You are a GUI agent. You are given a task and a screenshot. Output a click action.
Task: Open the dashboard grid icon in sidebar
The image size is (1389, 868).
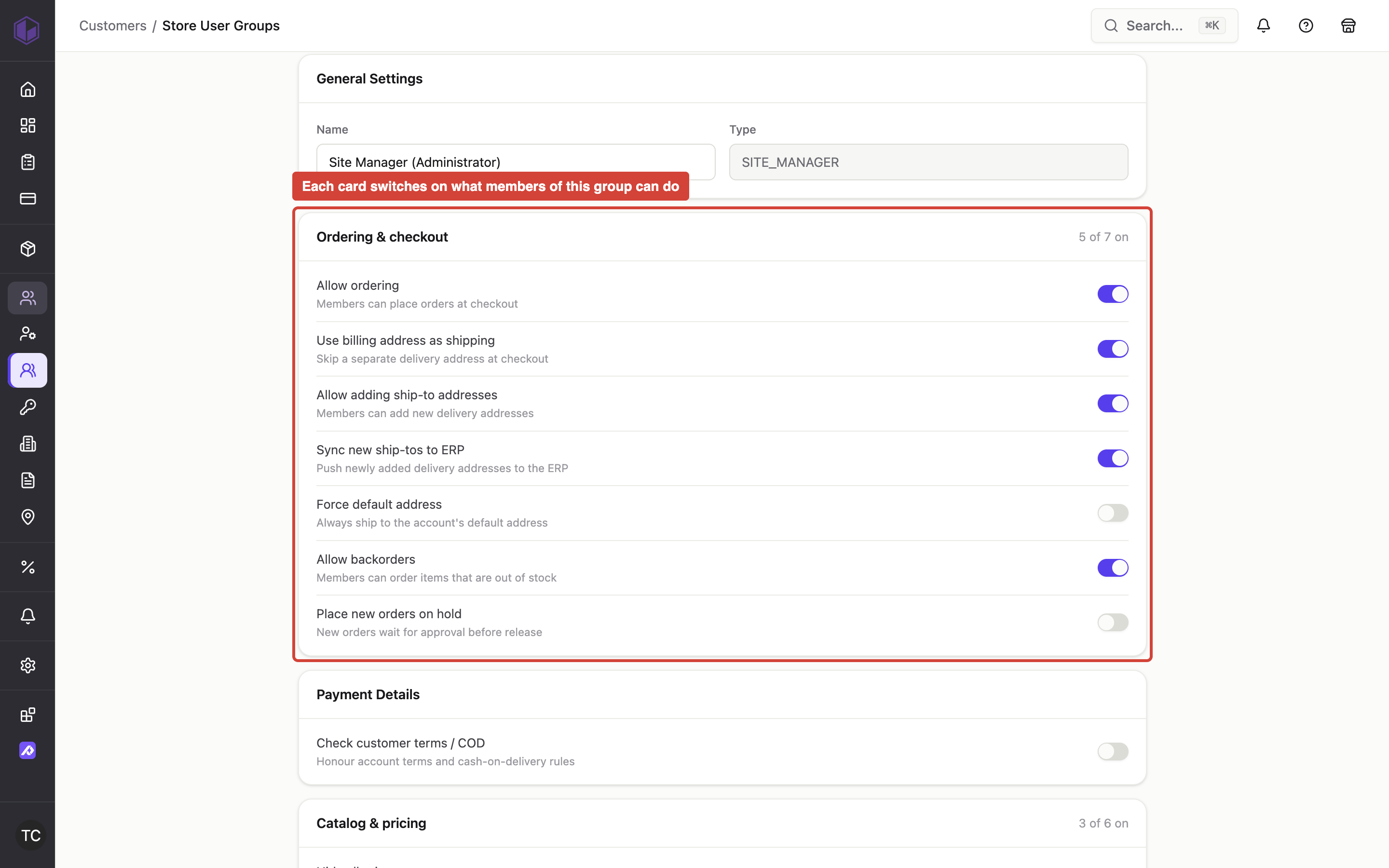point(27,125)
